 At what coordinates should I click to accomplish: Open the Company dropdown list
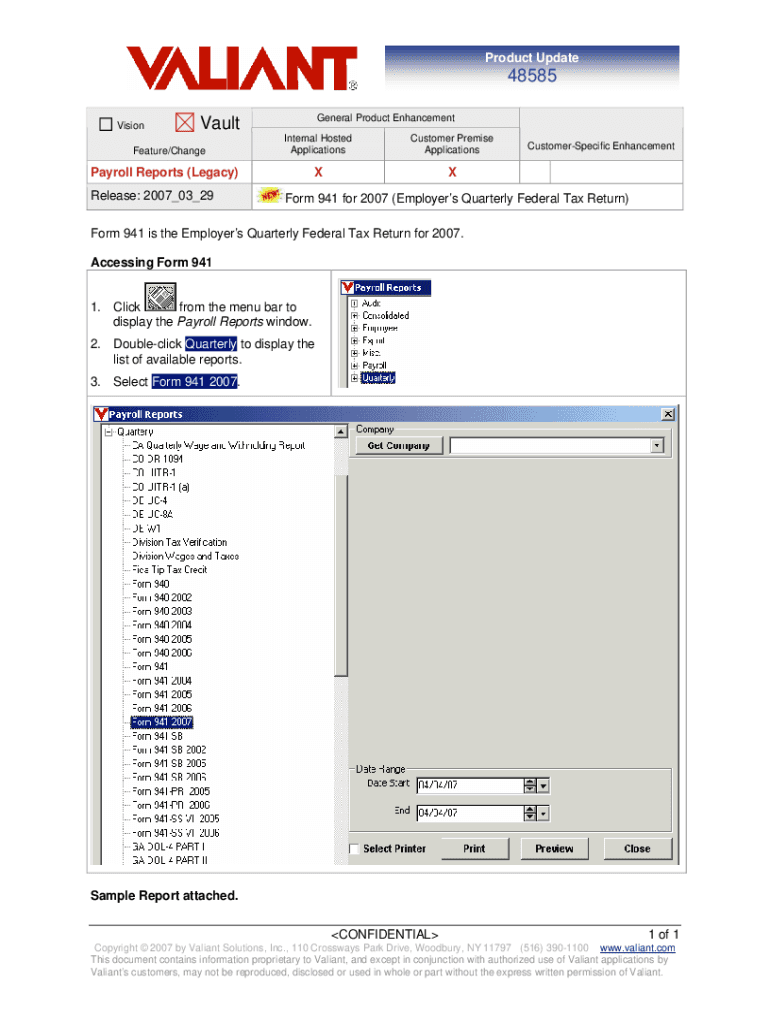[657, 446]
